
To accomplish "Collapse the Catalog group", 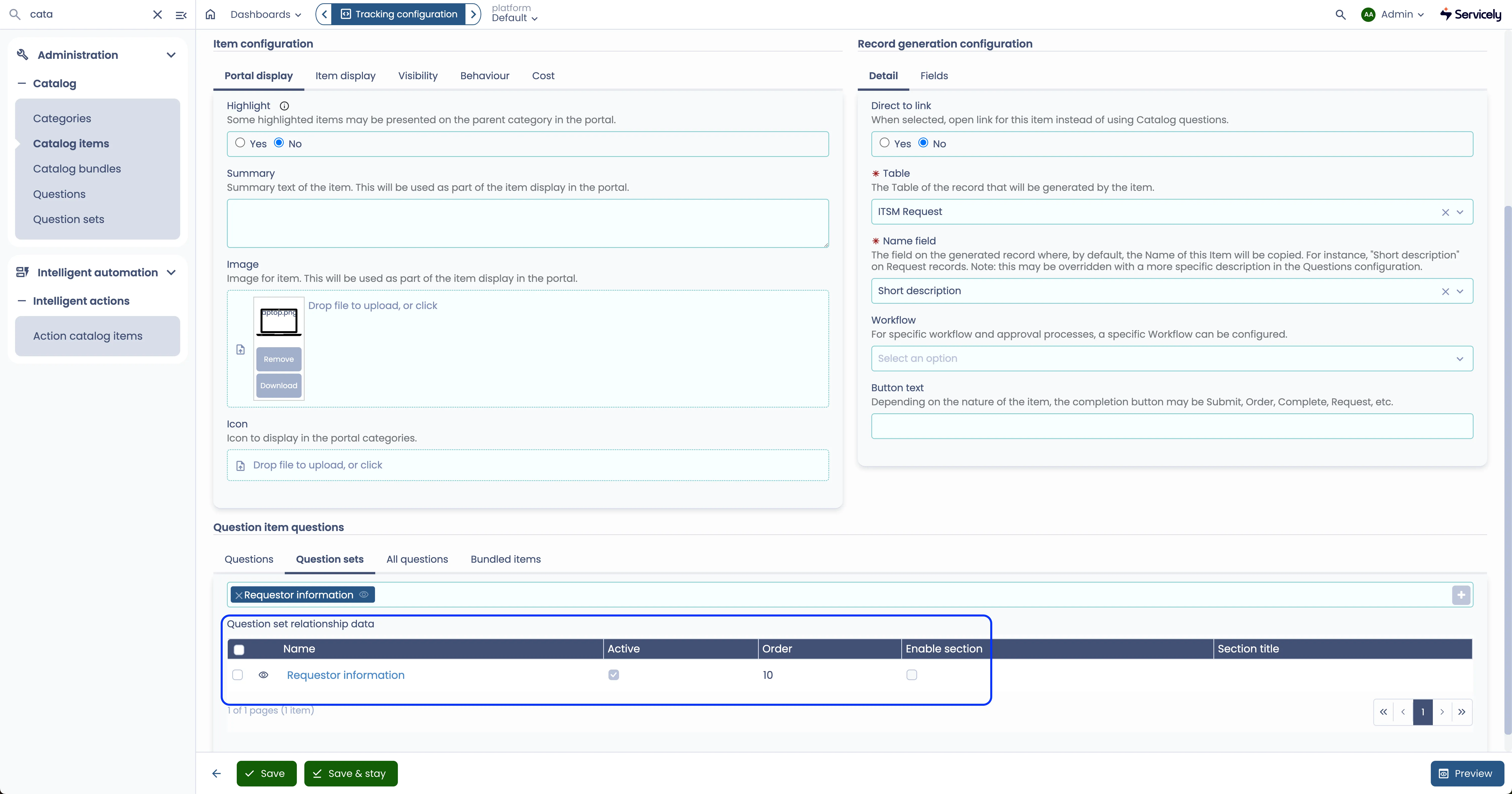I will click(x=22, y=83).
